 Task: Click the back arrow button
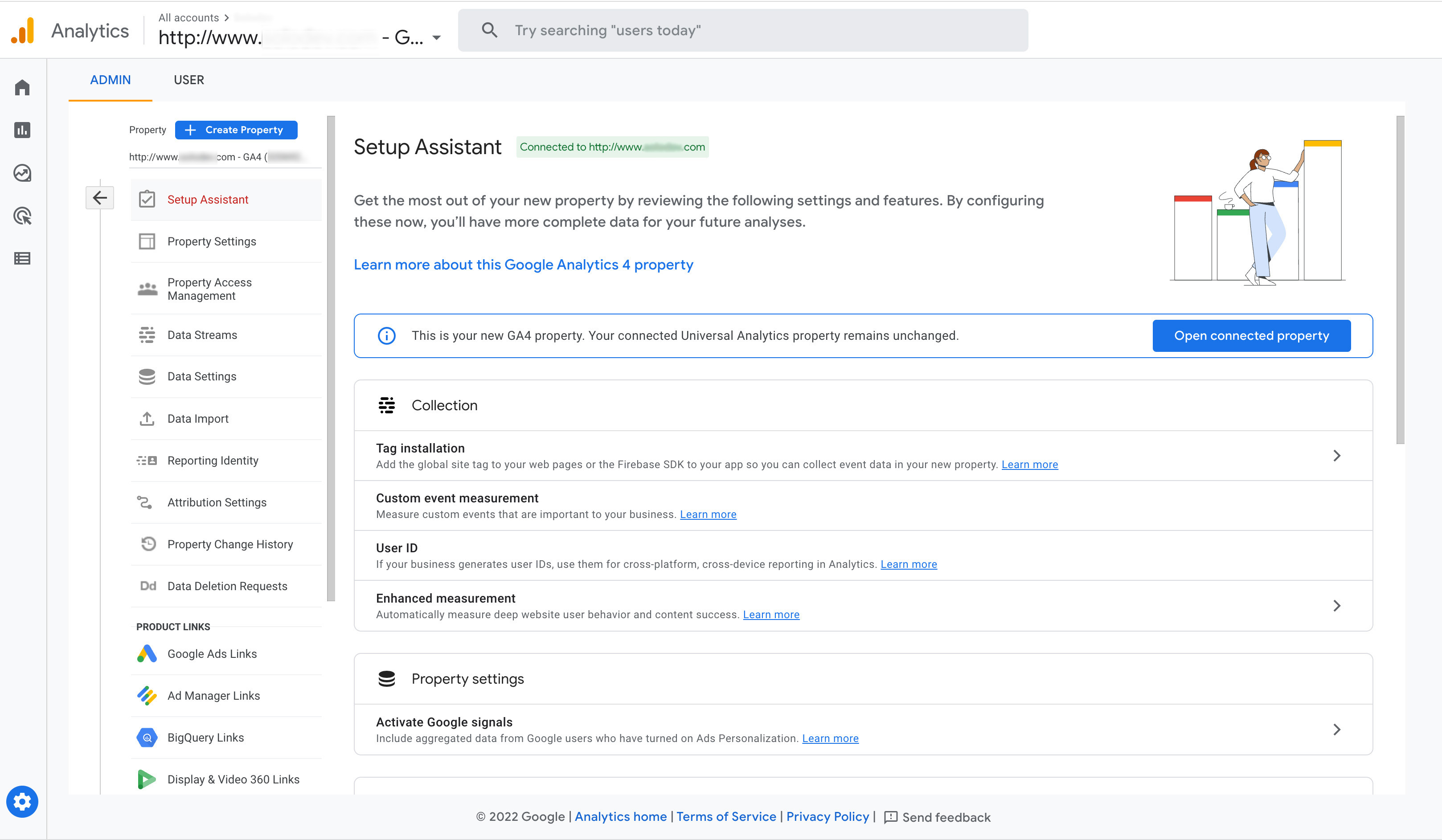click(99, 198)
